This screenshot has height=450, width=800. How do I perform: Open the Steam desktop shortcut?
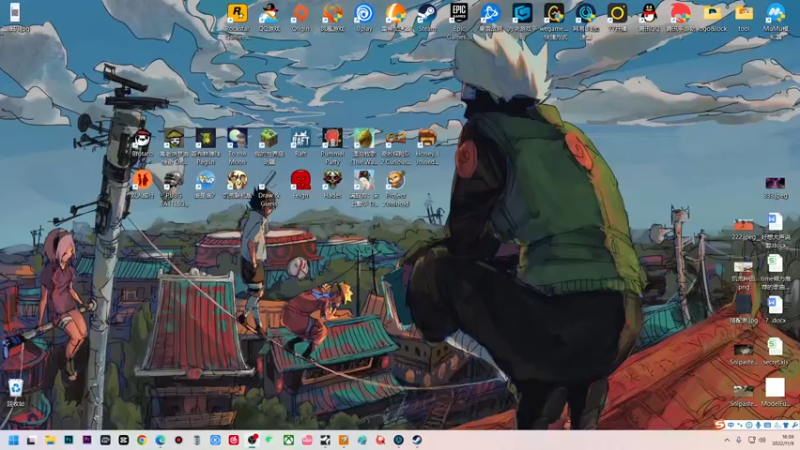427,14
